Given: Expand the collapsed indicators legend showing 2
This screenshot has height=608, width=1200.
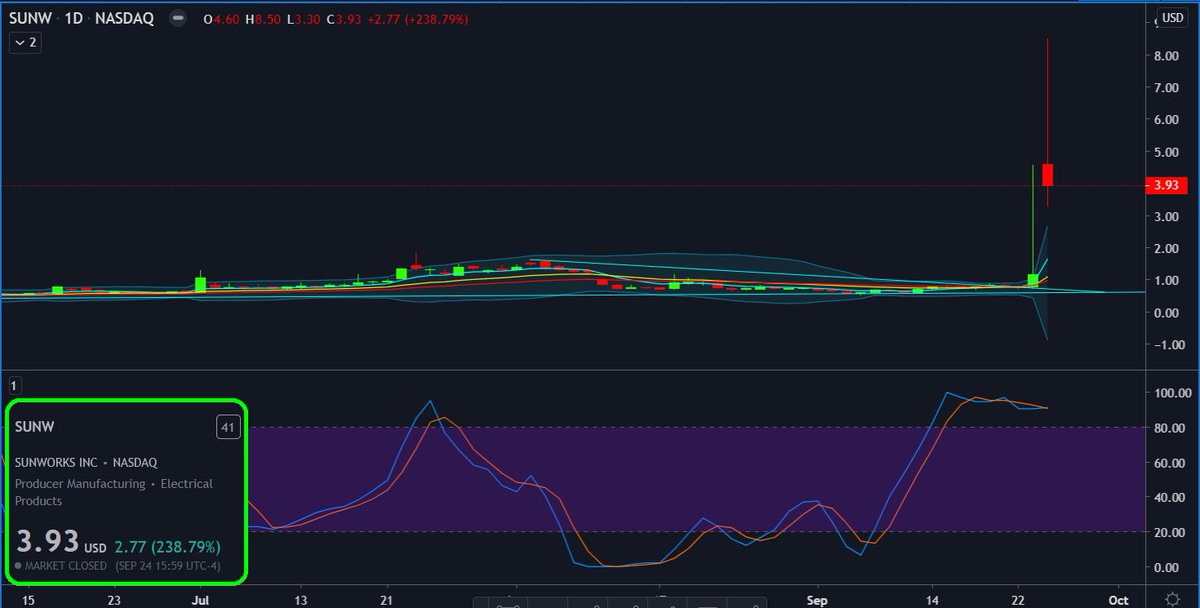Looking at the screenshot, I should (26, 43).
